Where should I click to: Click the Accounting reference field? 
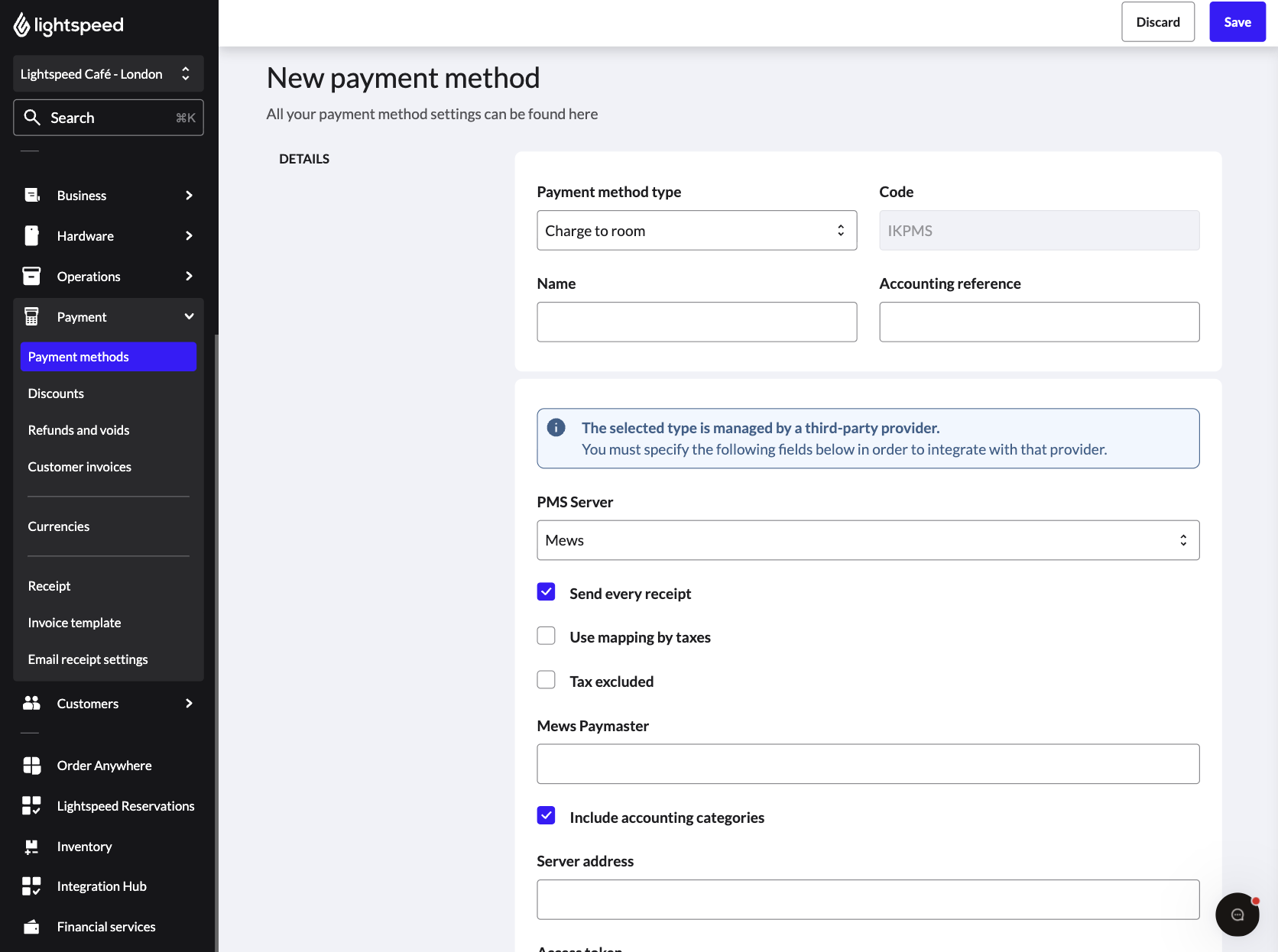pos(1039,322)
